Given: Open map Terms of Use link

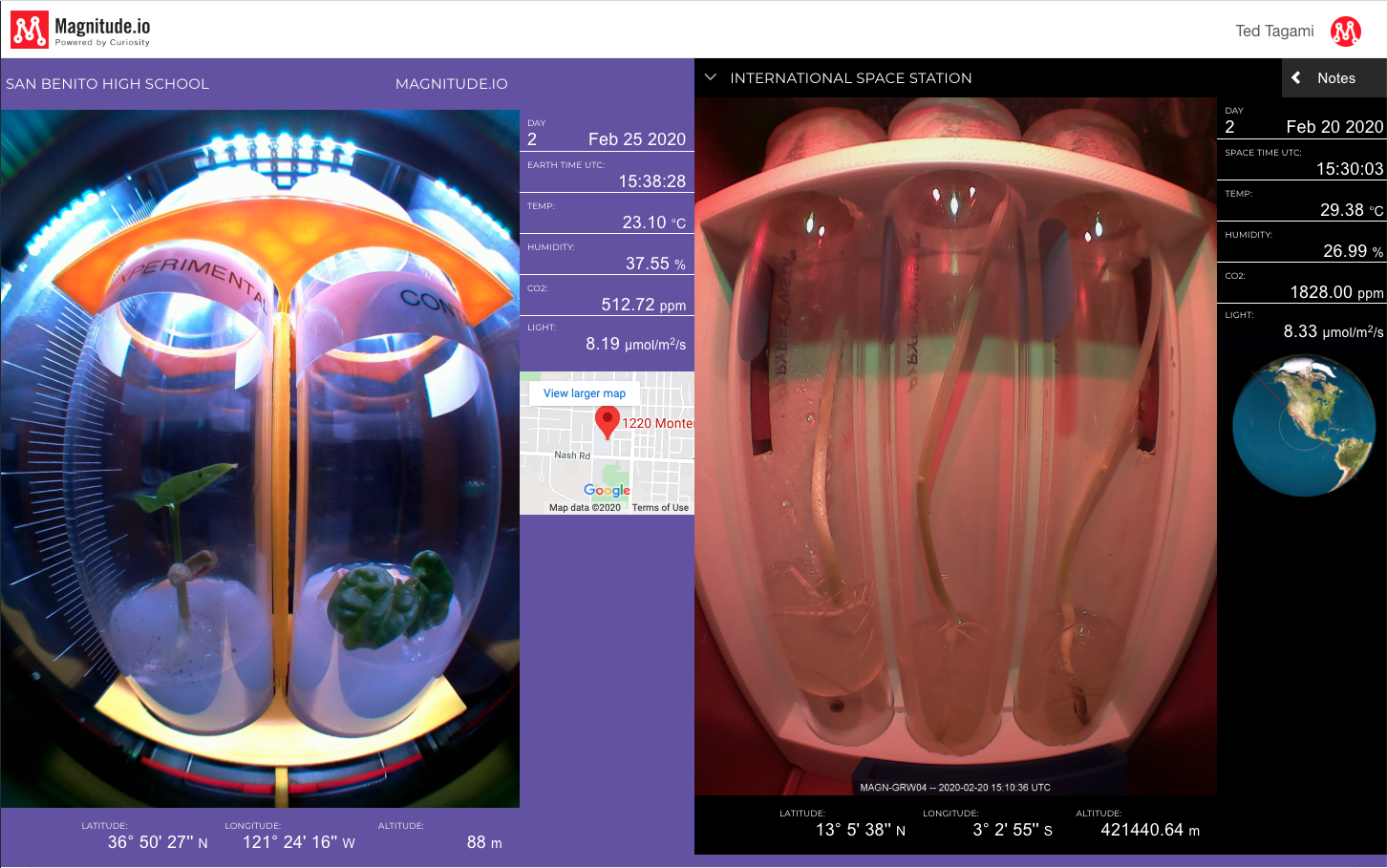Looking at the screenshot, I should (660, 508).
